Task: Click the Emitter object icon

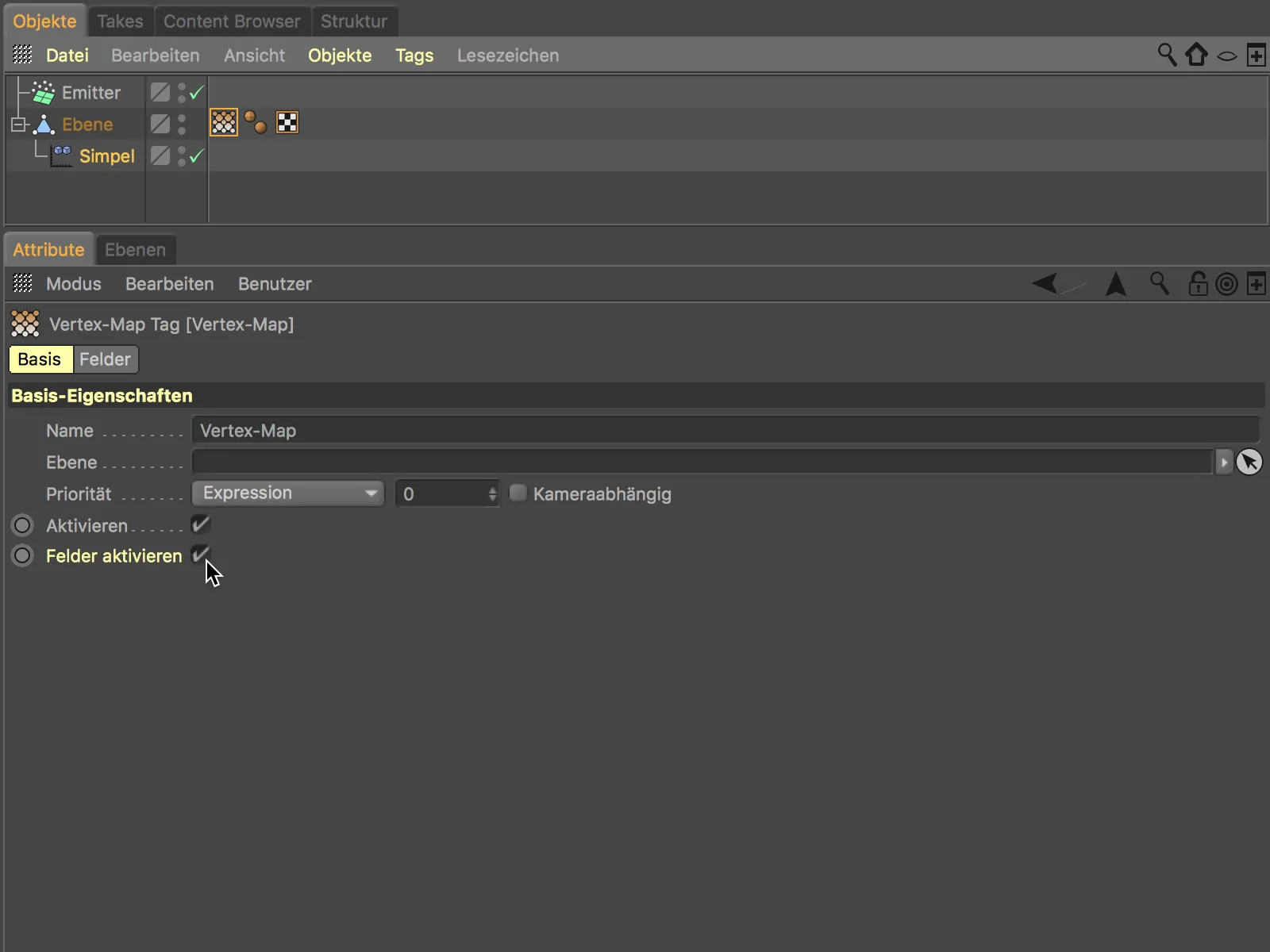Action: click(43, 93)
